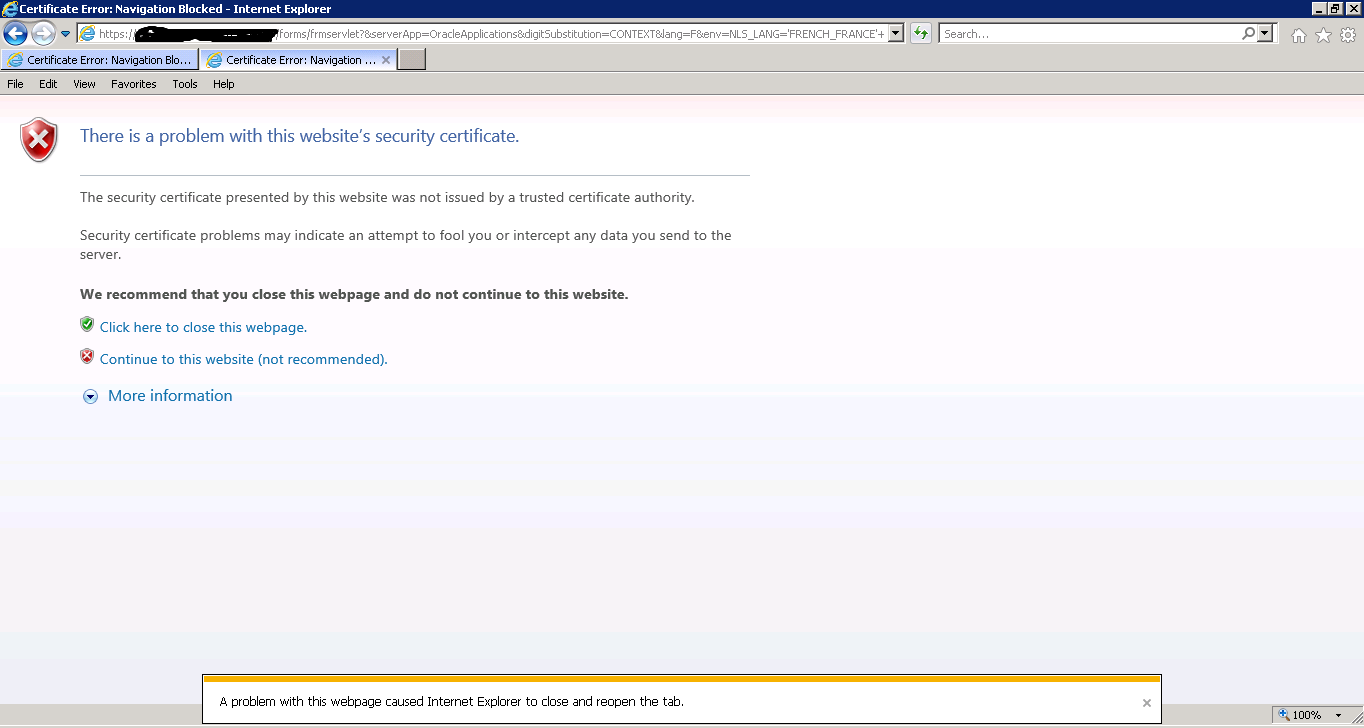Open Favorites star icon

pos(1323,35)
